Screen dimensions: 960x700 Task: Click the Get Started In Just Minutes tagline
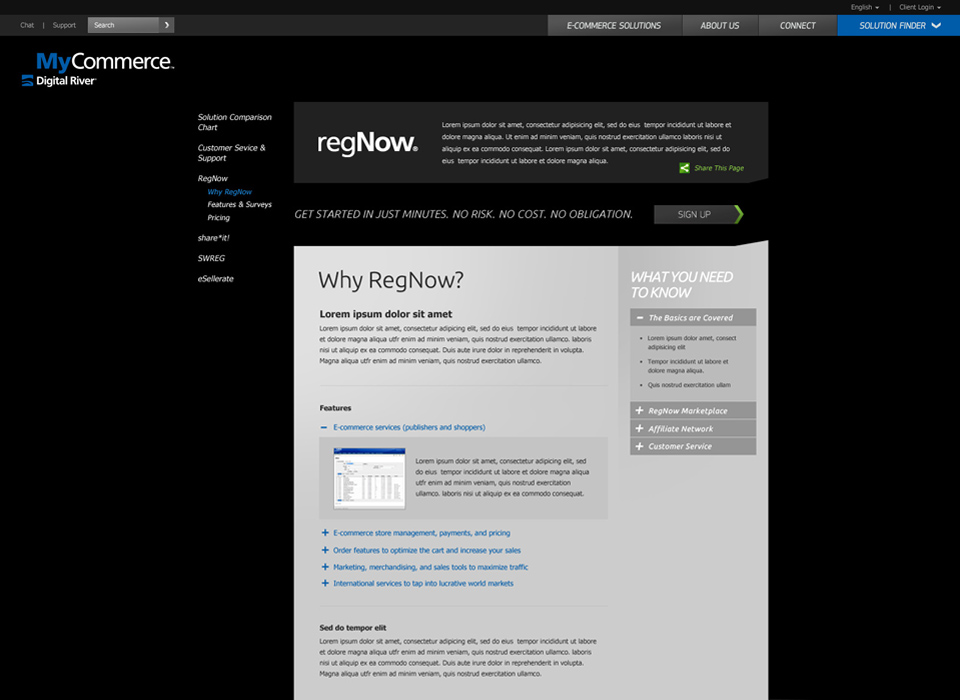463,214
